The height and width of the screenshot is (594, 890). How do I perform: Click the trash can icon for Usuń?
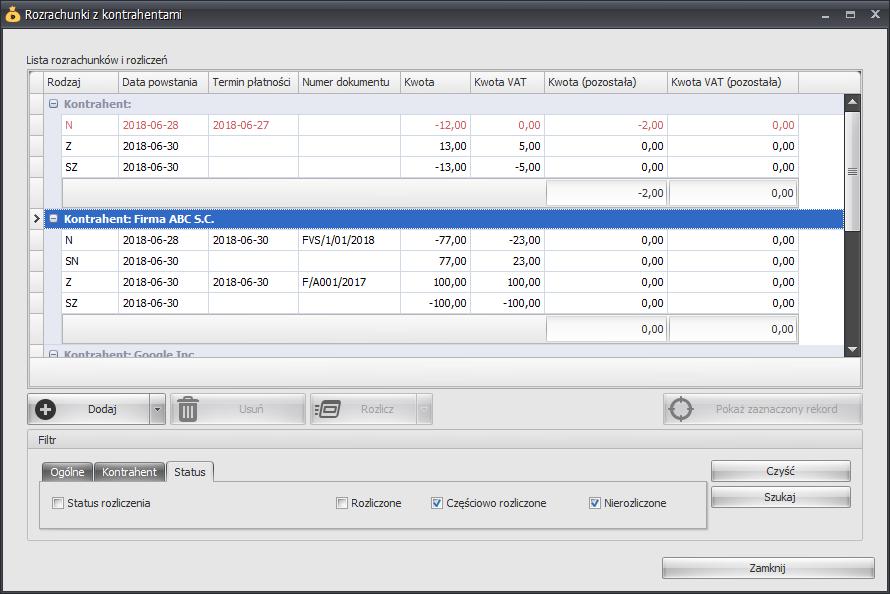pos(188,409)
